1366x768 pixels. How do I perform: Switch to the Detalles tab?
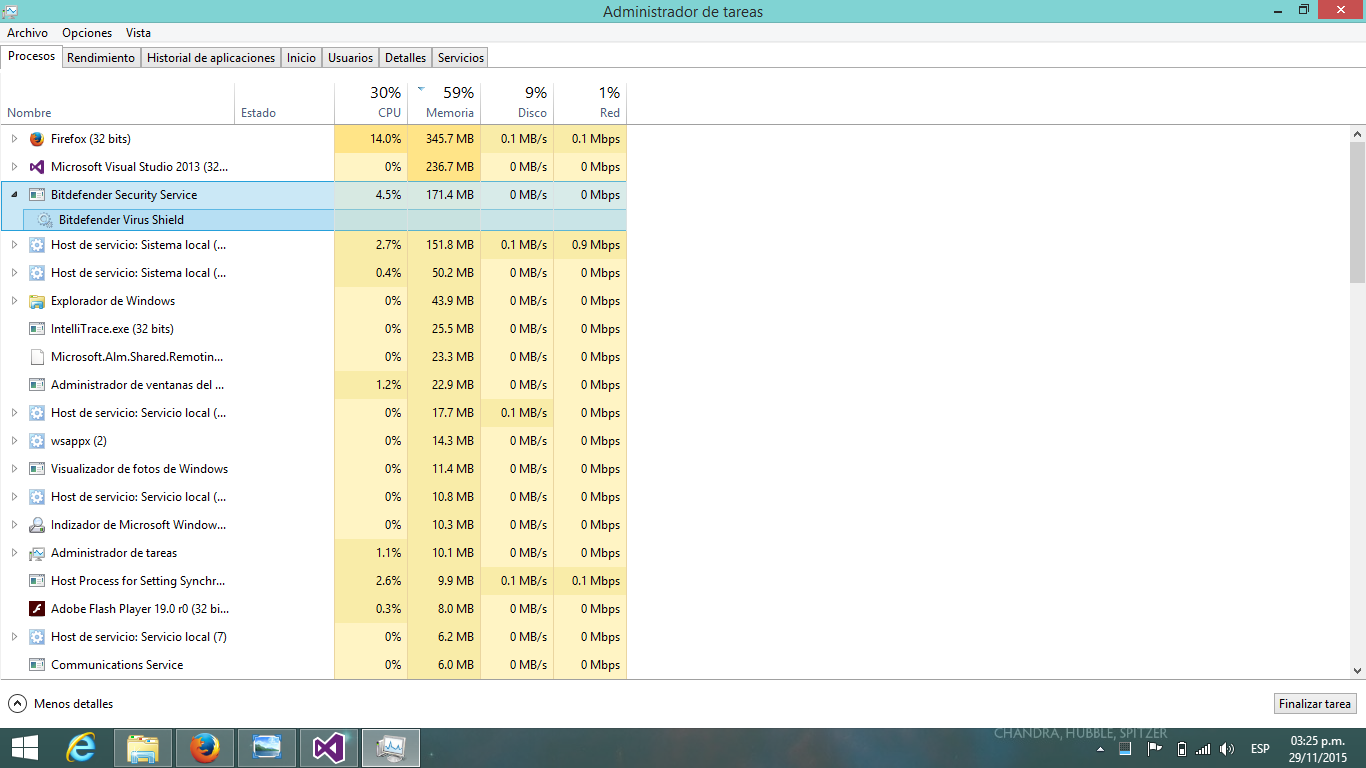point(405,58)
